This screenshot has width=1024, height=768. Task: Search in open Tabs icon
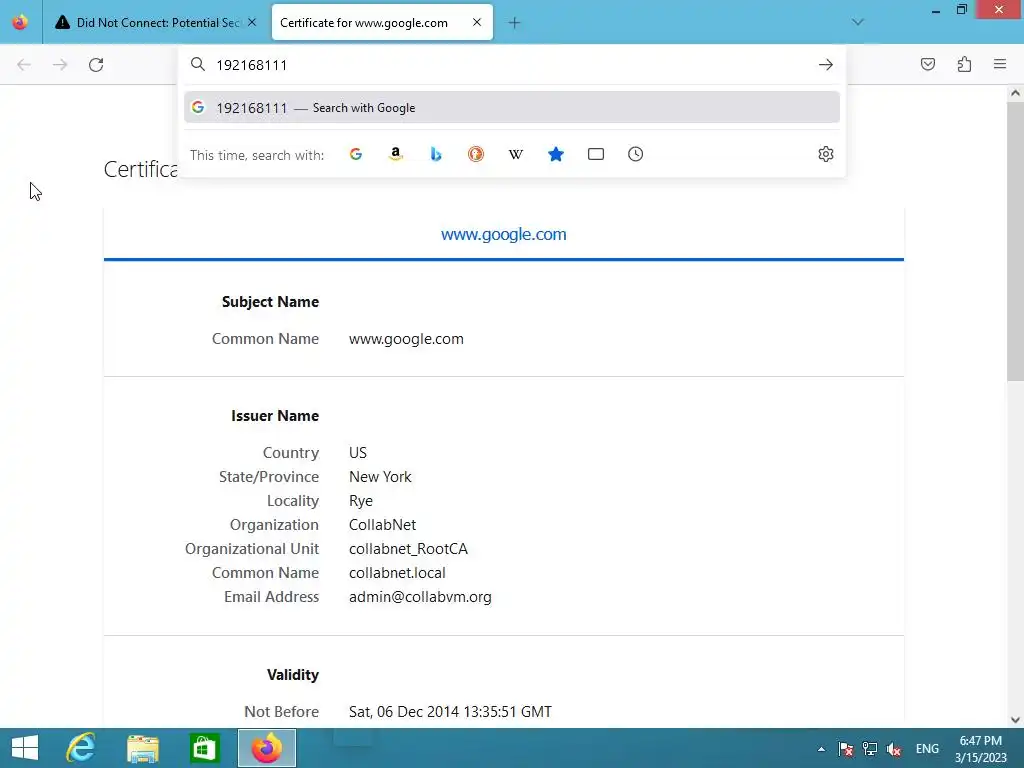coord(596,154)
